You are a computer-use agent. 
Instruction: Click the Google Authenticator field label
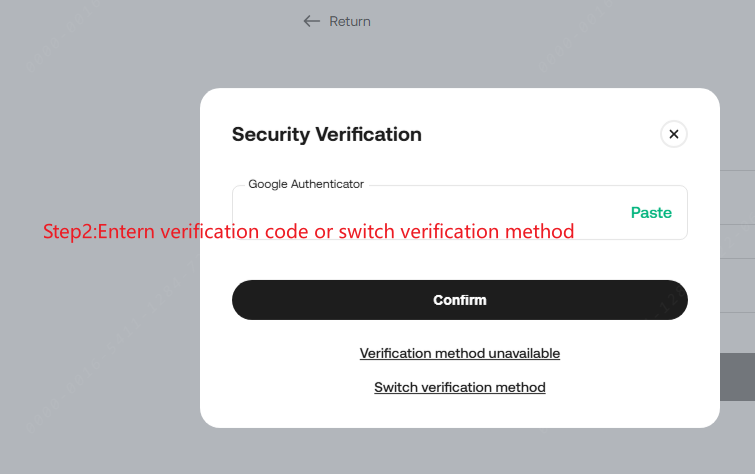pos(306,184)
